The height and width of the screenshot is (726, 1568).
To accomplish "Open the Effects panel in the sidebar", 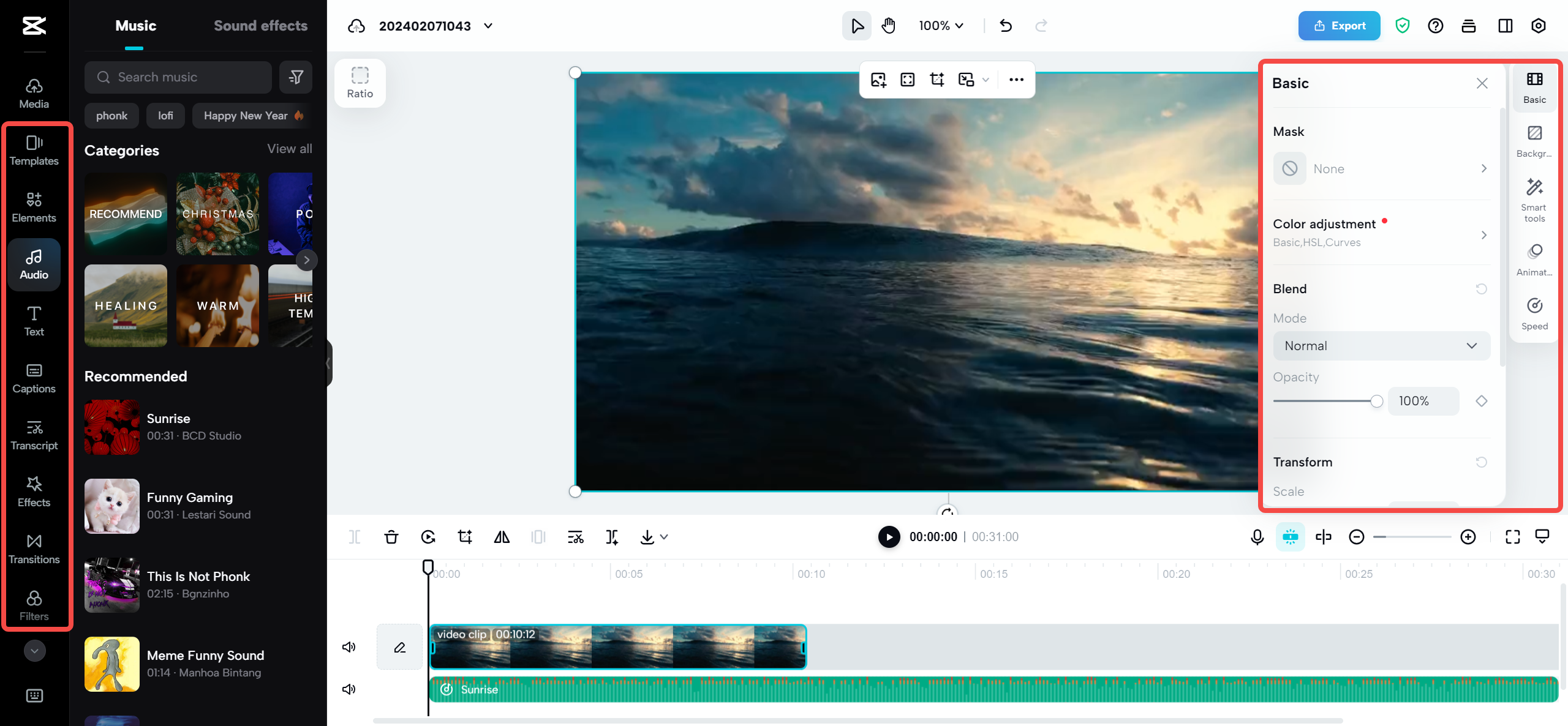I will [34, 492].
